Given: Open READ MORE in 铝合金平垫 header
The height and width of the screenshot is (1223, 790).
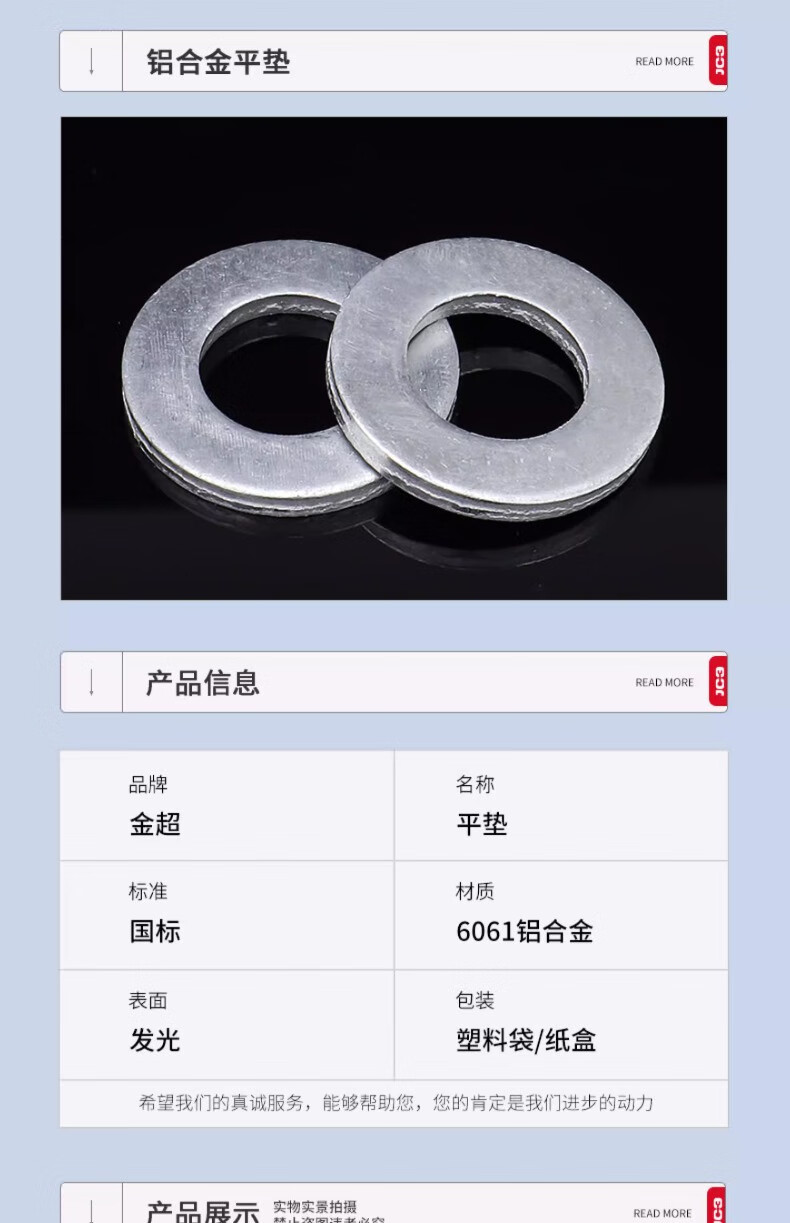Looking at the screenshot, I should pos(664,62).
